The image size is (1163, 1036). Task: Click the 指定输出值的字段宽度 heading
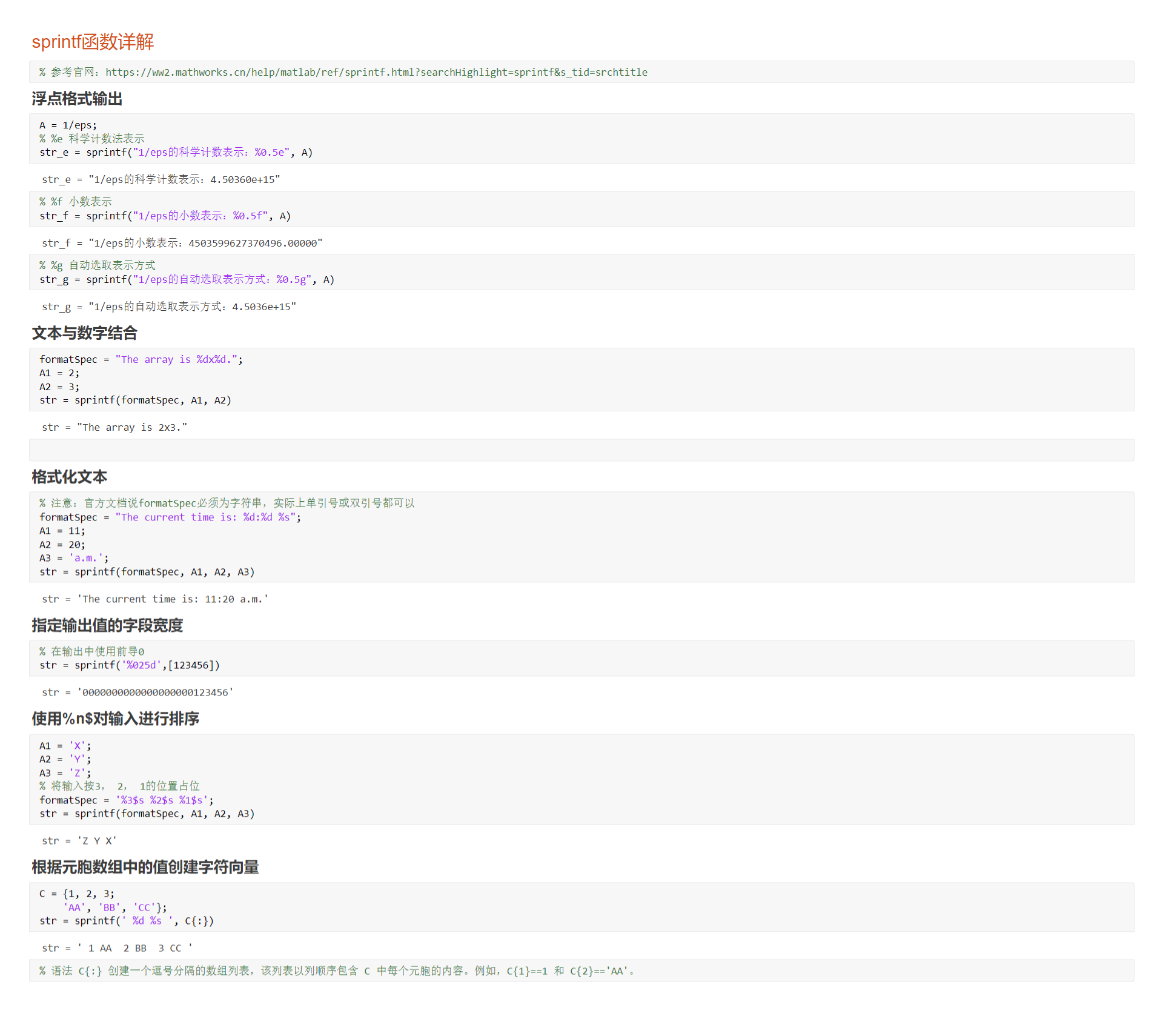coord(107,626)
